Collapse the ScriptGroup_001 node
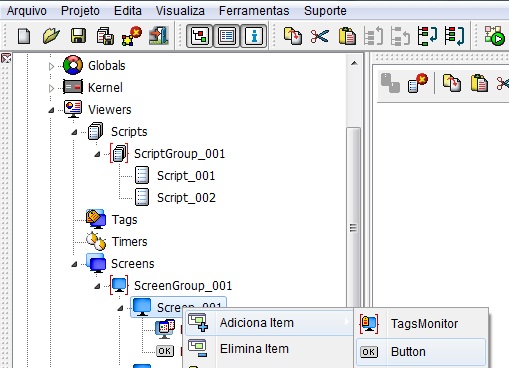Viewport: 509px width, 368px height. (x=97, y=154)
